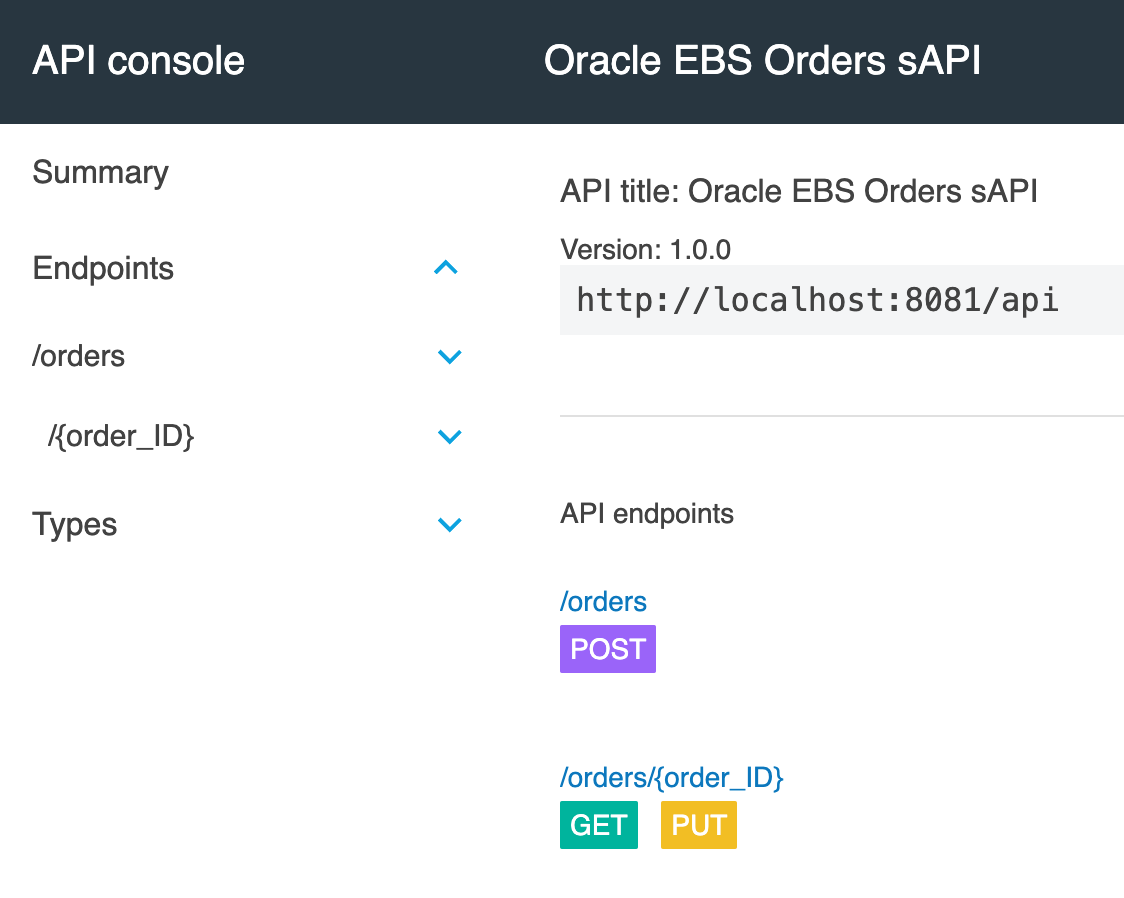Select Endpoints label in sidebar

[103, 269]
